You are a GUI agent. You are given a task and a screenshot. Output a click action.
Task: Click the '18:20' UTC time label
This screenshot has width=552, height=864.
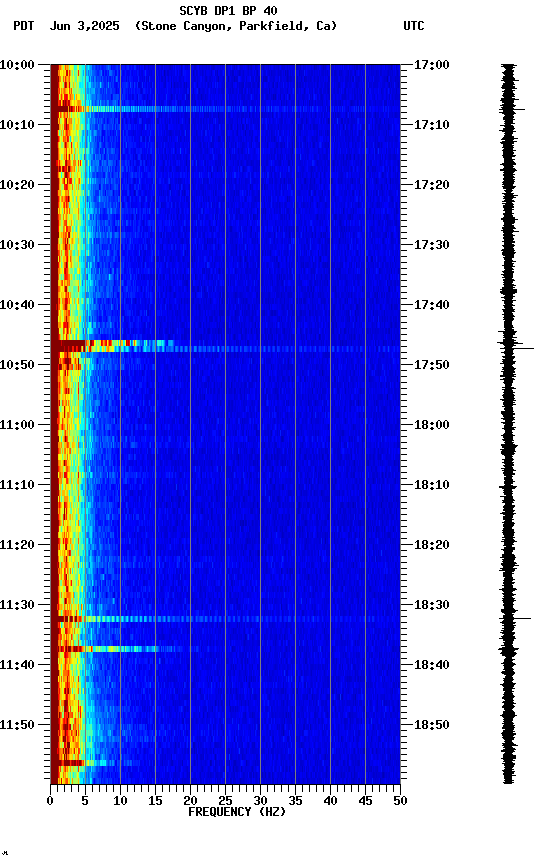[x=432, y=545]
